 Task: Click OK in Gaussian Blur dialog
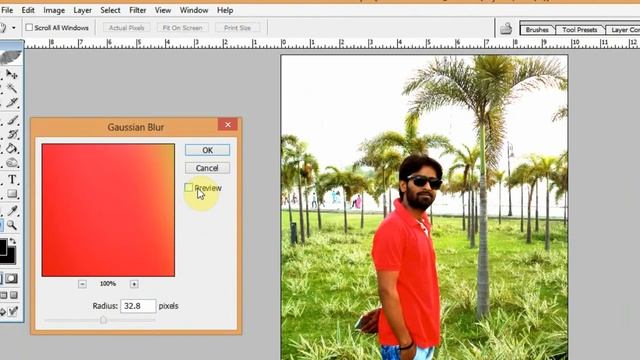coord(207,150)
